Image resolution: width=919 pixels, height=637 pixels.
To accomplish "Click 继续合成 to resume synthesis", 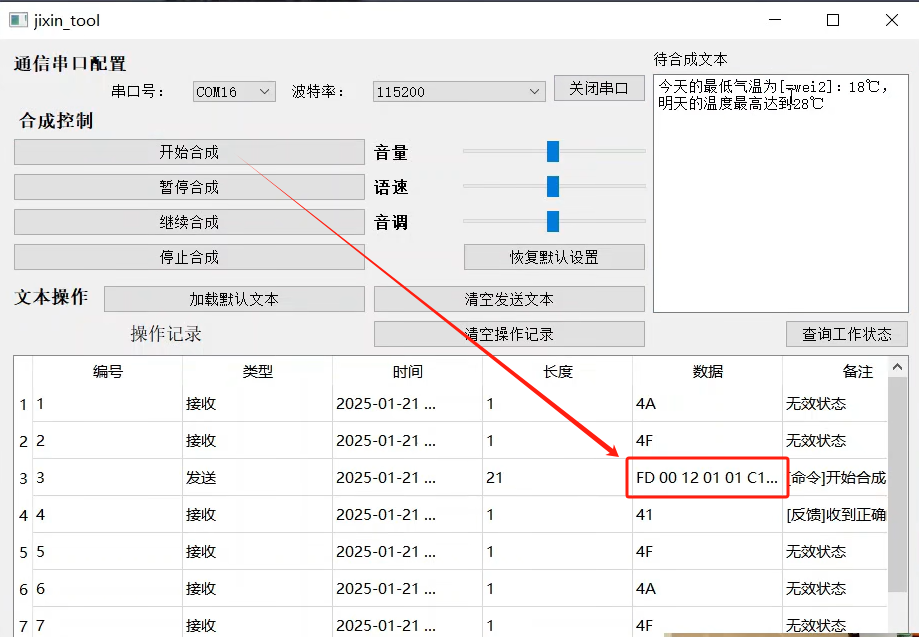I will 188,221.
